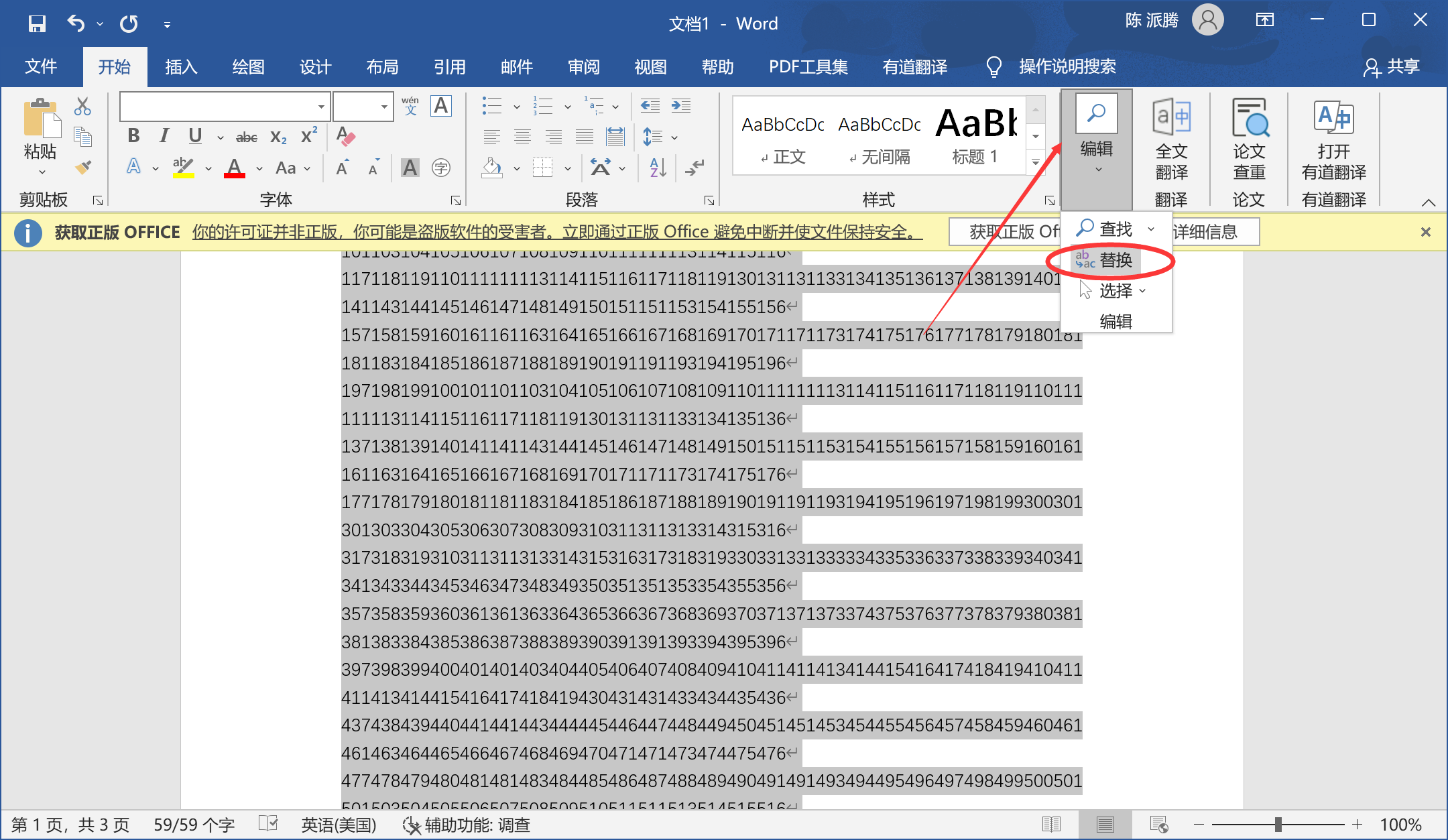This screenshot has height=840, width=1448.
Task: Toggle strikethrough formatting
Action: [x=247, y=137]
